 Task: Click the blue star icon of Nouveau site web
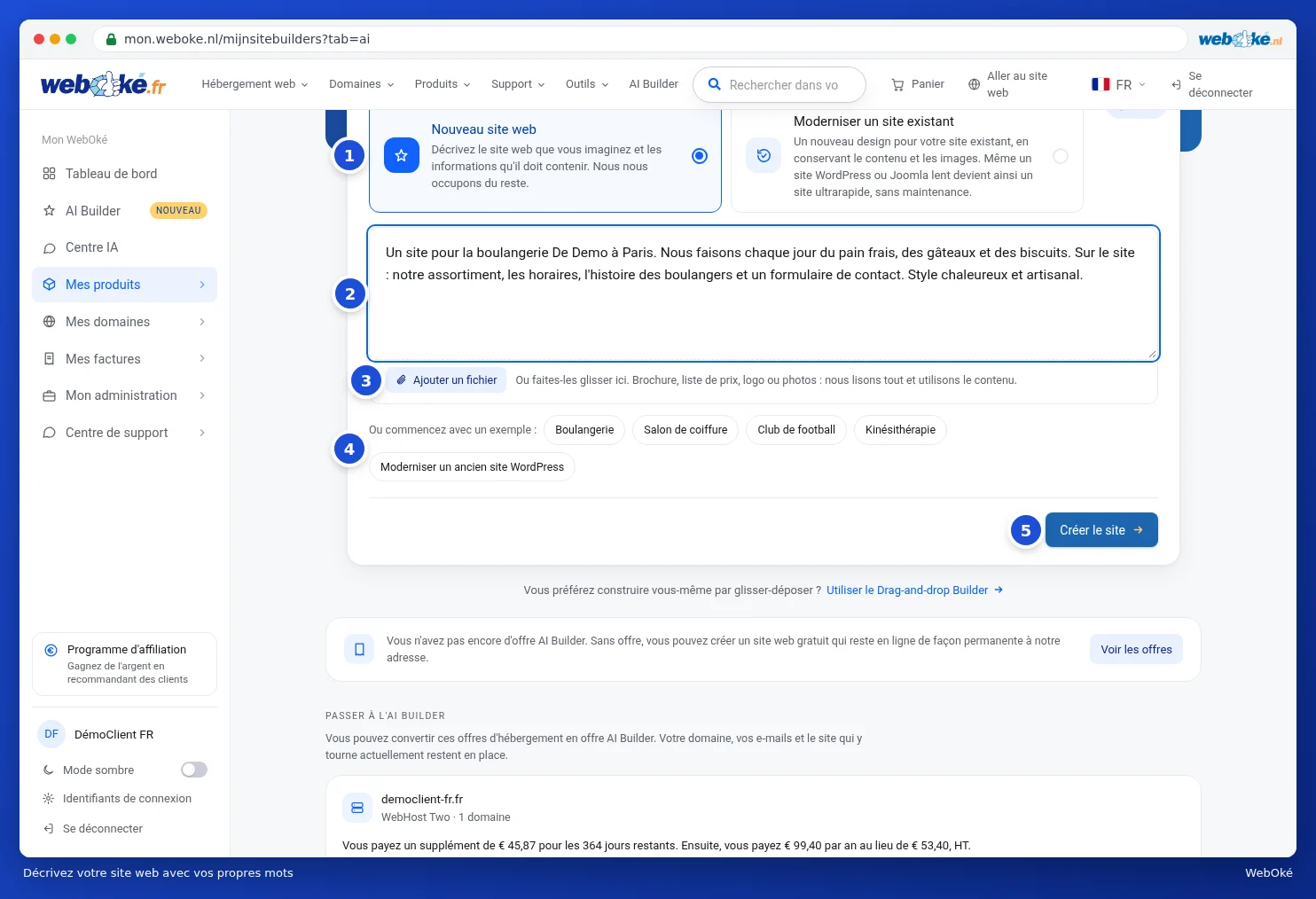tap(401, 155)
